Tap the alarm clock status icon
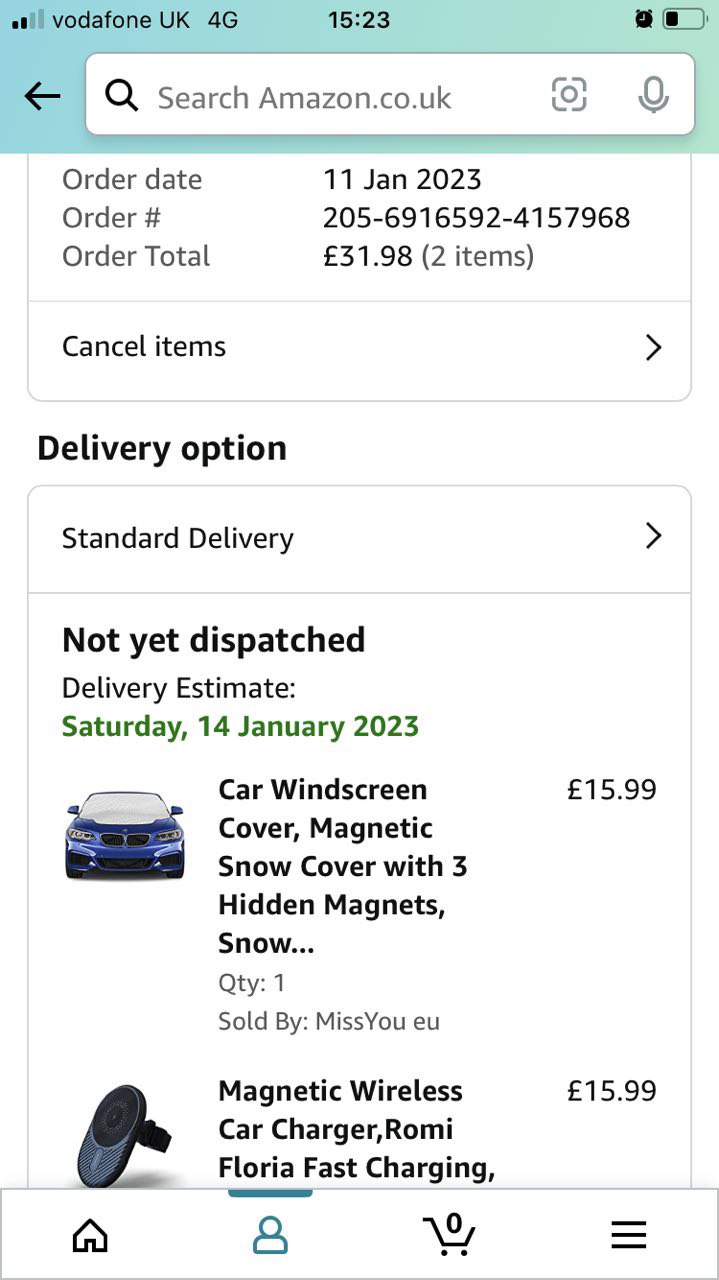The width and height of the screenshot is (719, 1280). pos(643,19)
